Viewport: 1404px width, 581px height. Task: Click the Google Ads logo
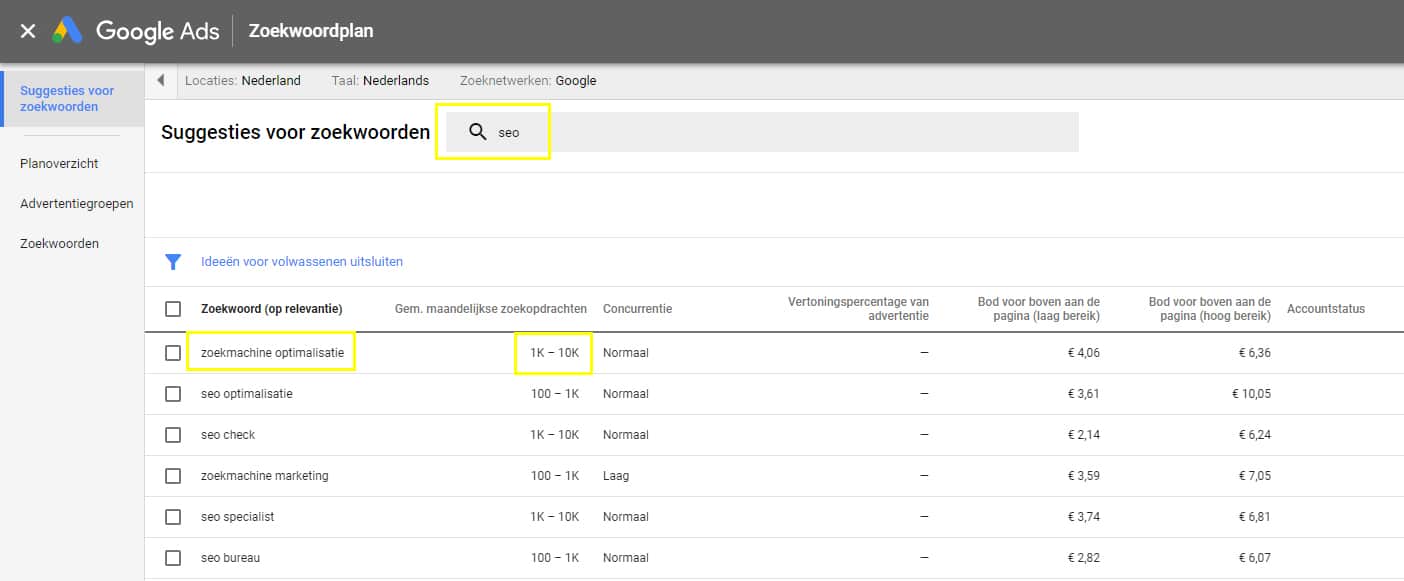point(136,31)
